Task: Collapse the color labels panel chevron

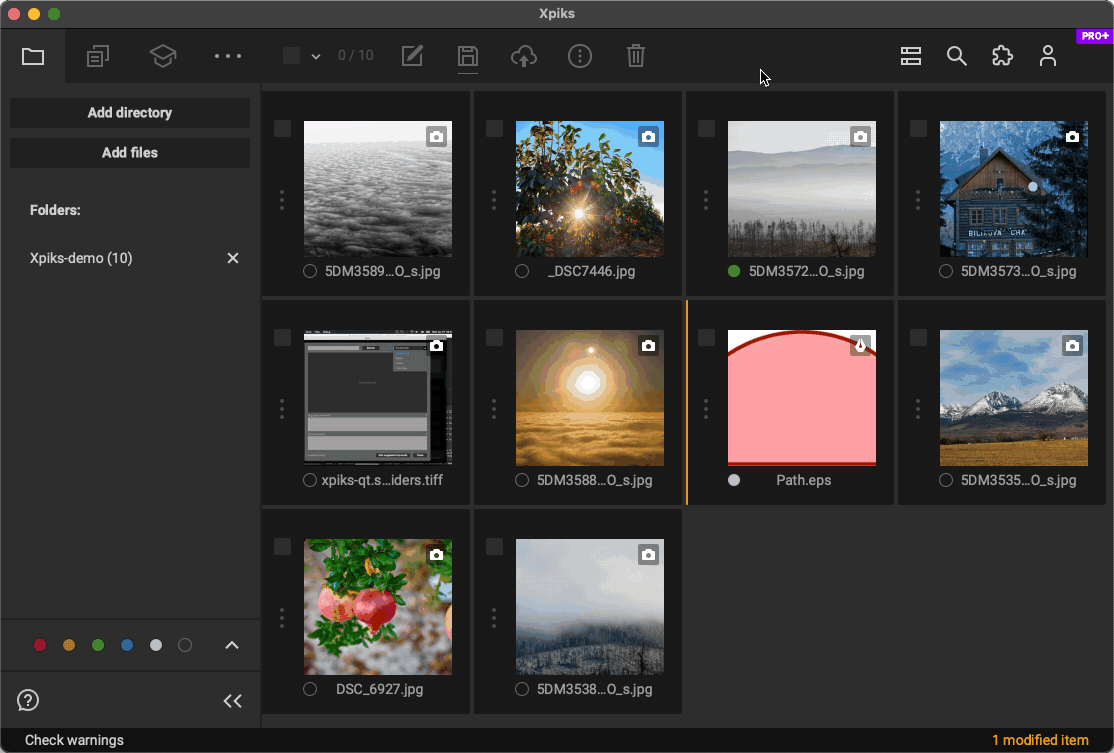Action: [232, 645]
